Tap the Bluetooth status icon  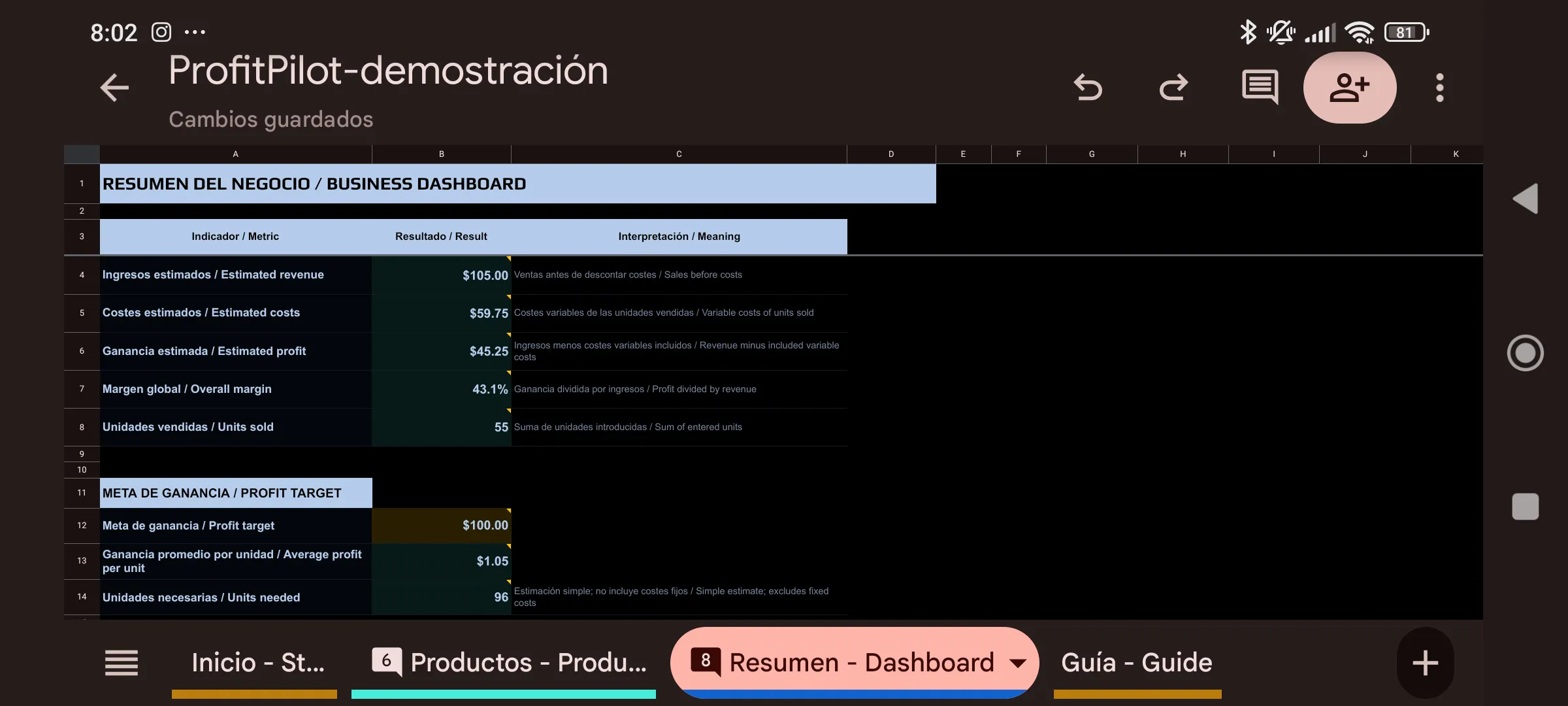pos(1248,32)
